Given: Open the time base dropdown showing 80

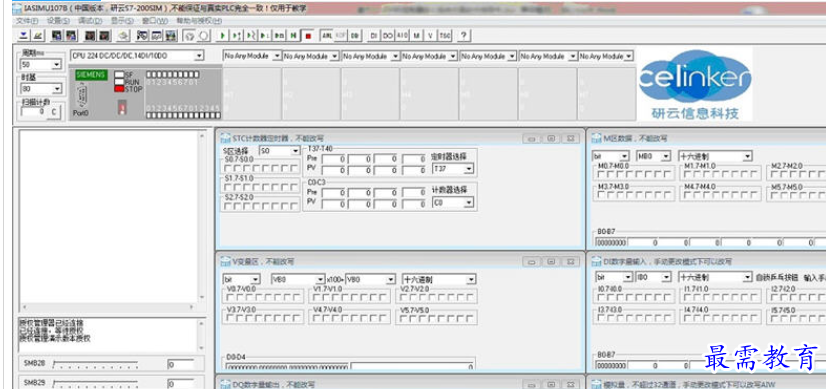Looking at the screenshot, I should coord(41,89).
